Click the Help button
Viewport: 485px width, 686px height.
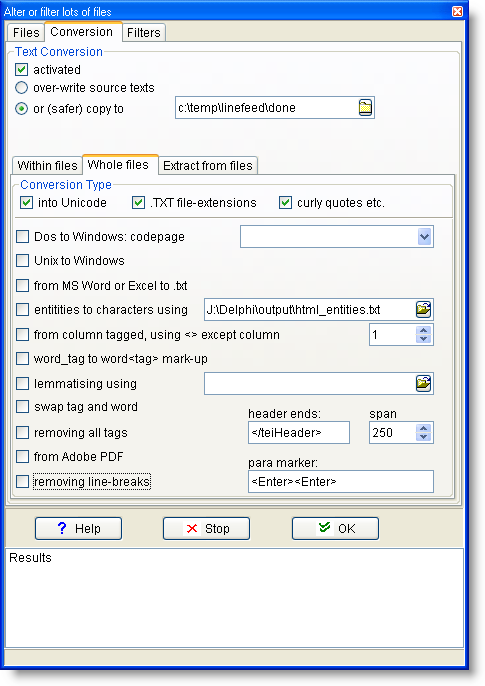click(78, 528)
